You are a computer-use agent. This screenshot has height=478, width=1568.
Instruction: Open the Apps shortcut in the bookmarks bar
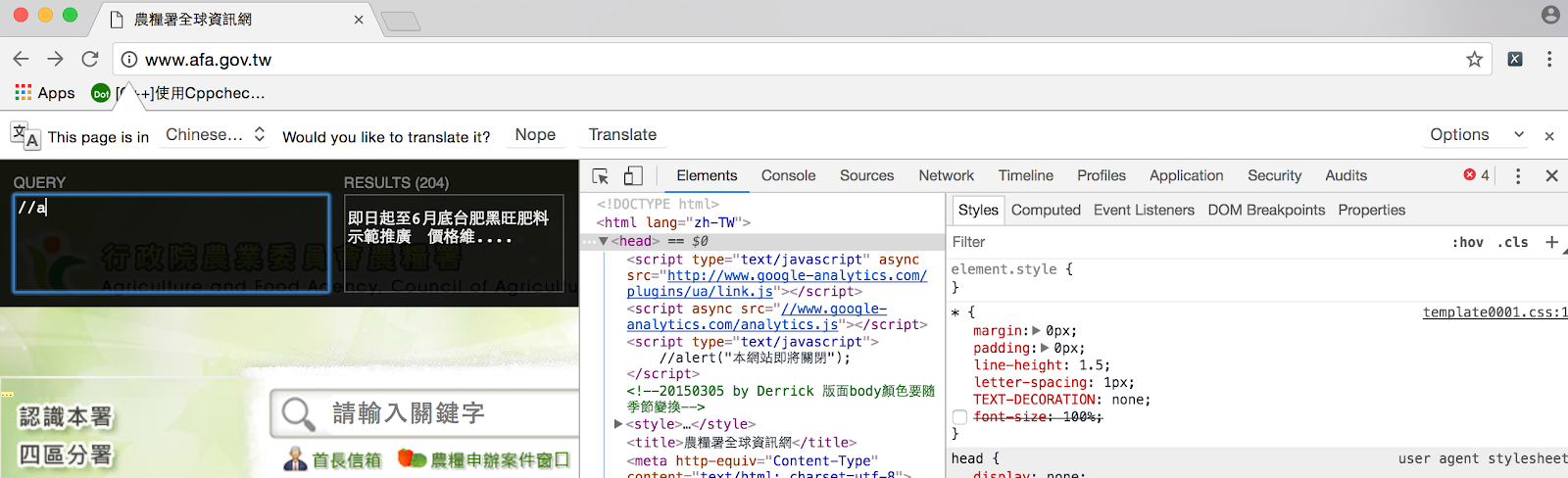[x=45, y=93]
